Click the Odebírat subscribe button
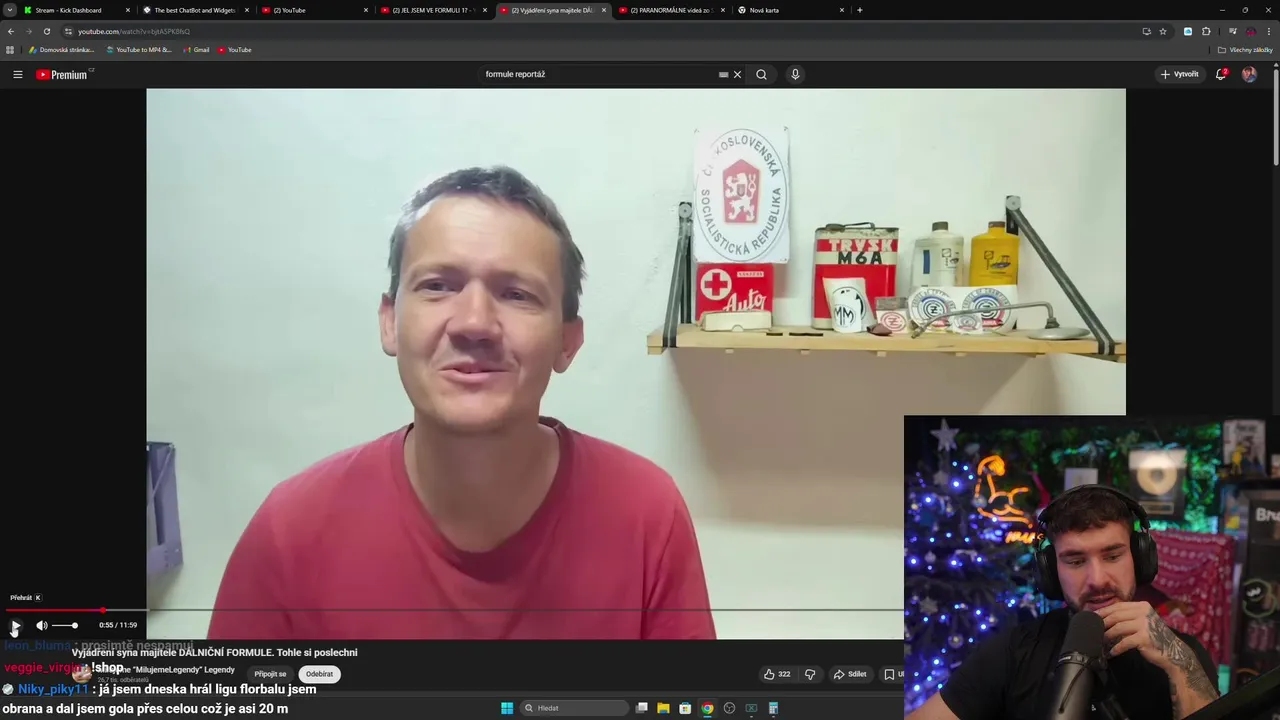 [319, 674]
